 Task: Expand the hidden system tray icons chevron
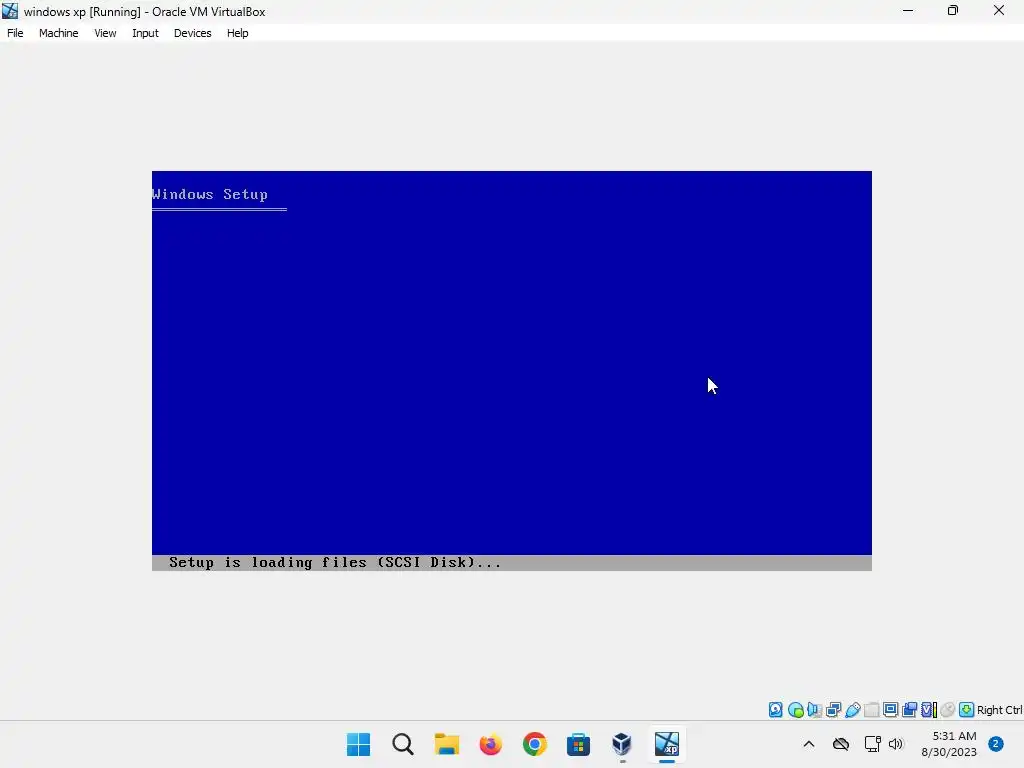808,744
